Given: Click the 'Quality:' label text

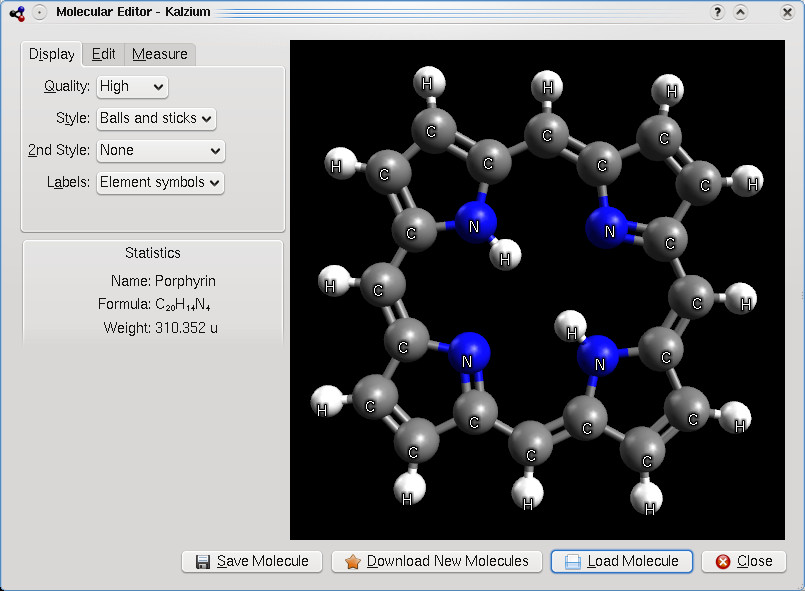Looking at the screenshot, I should pyautogui.click(x=67, y=86).
